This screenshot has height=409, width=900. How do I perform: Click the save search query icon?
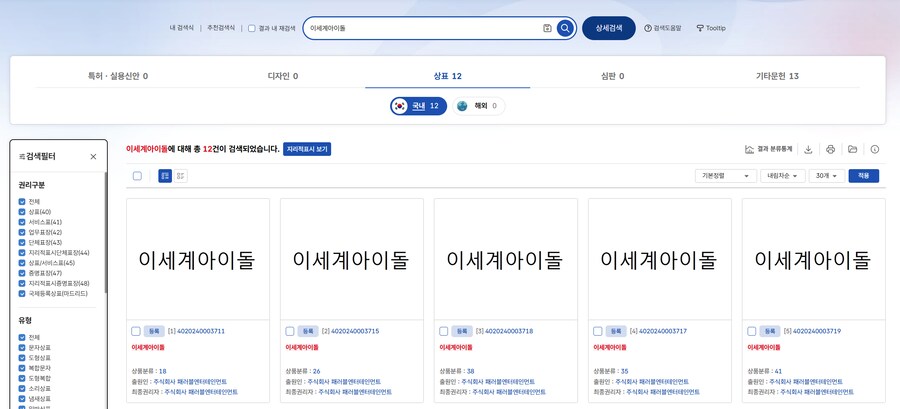(547, 28)
